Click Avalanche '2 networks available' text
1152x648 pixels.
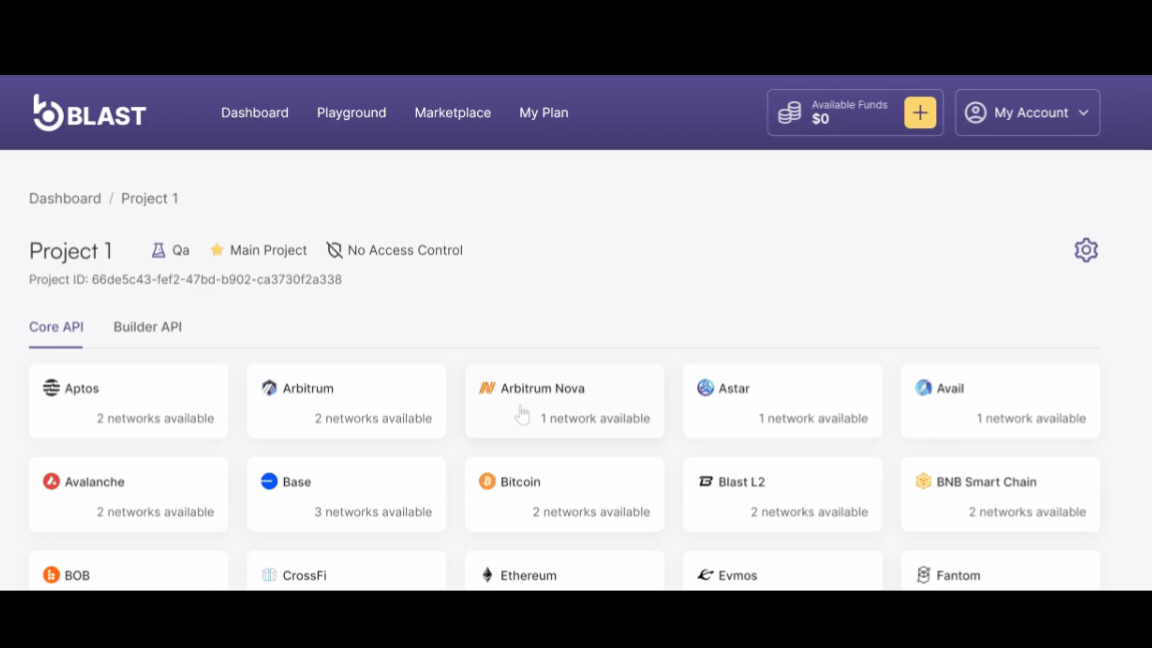[x=155, y=511]
